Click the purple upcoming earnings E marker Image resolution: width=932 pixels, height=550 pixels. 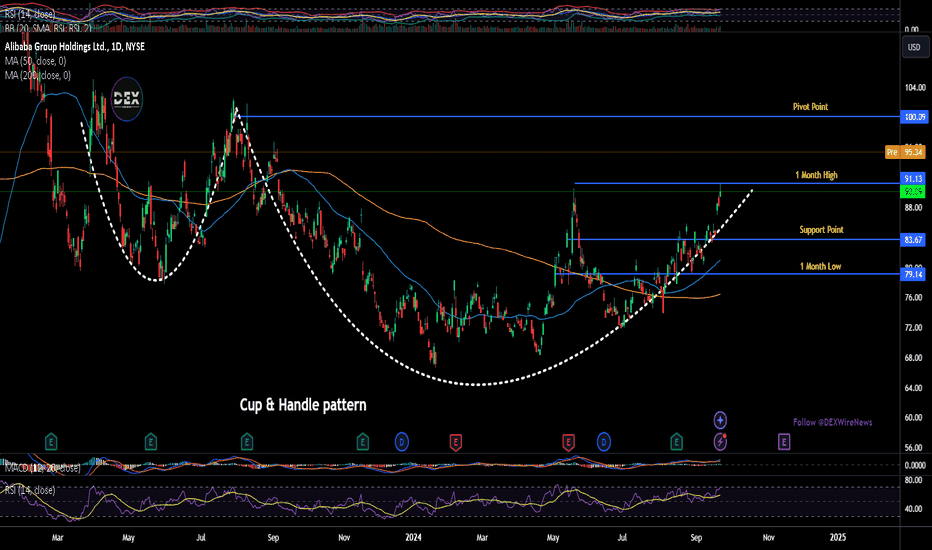pos(784,442)
